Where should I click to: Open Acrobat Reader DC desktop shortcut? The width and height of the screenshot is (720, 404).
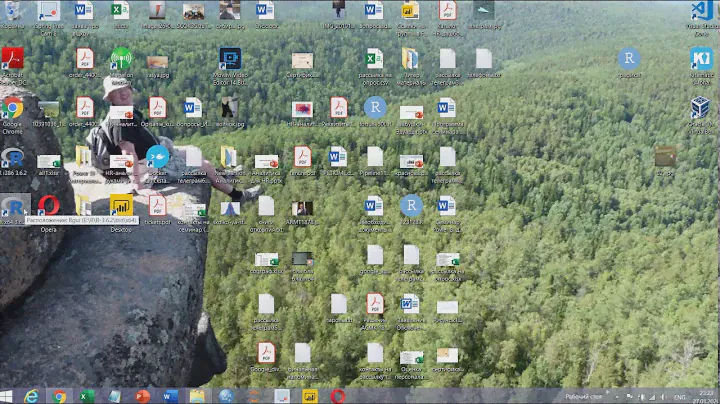point(12,58)
